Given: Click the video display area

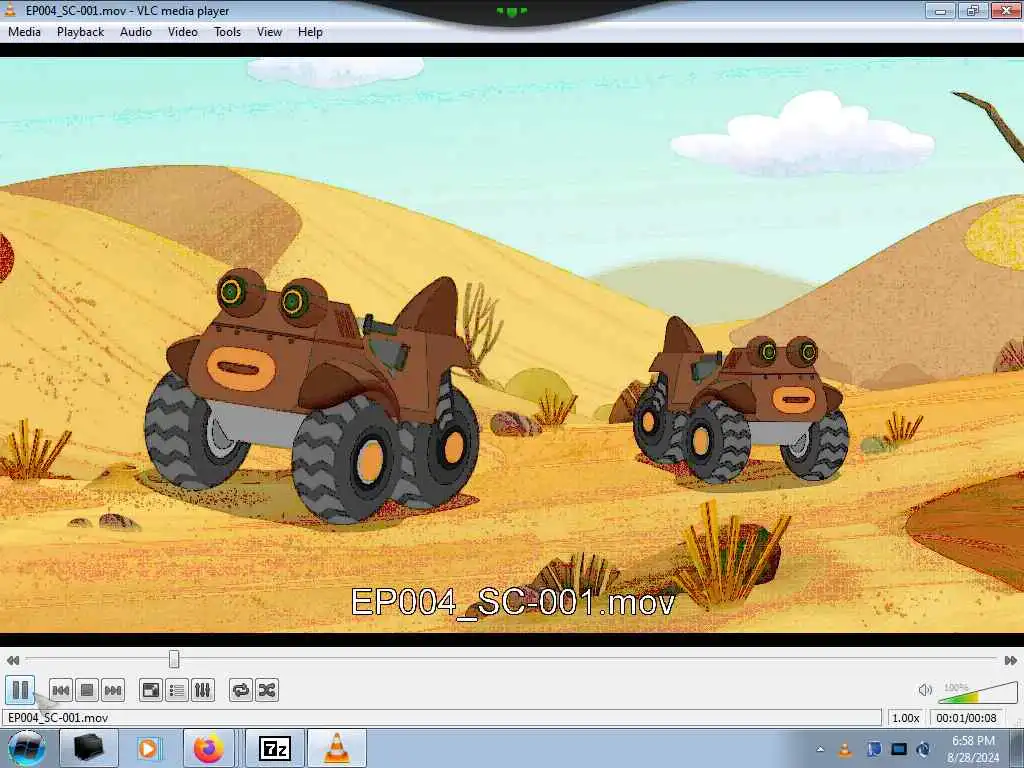Looking at the screenshot, I should [x=512, y=344].
